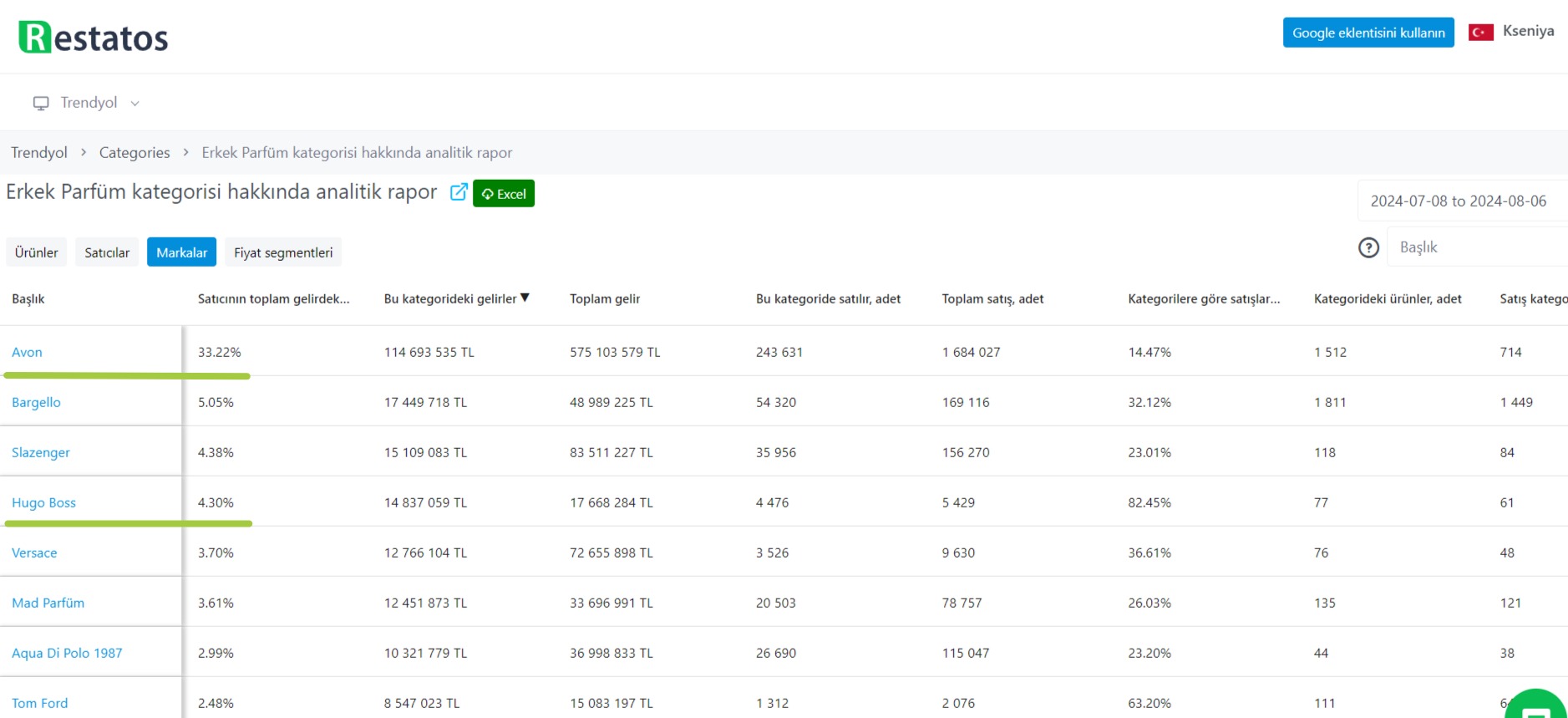The height and width of the screenshot is (718, 1568).
Task: Sort by Bu kategoride satılır, adet header
Action: (829, 298)
